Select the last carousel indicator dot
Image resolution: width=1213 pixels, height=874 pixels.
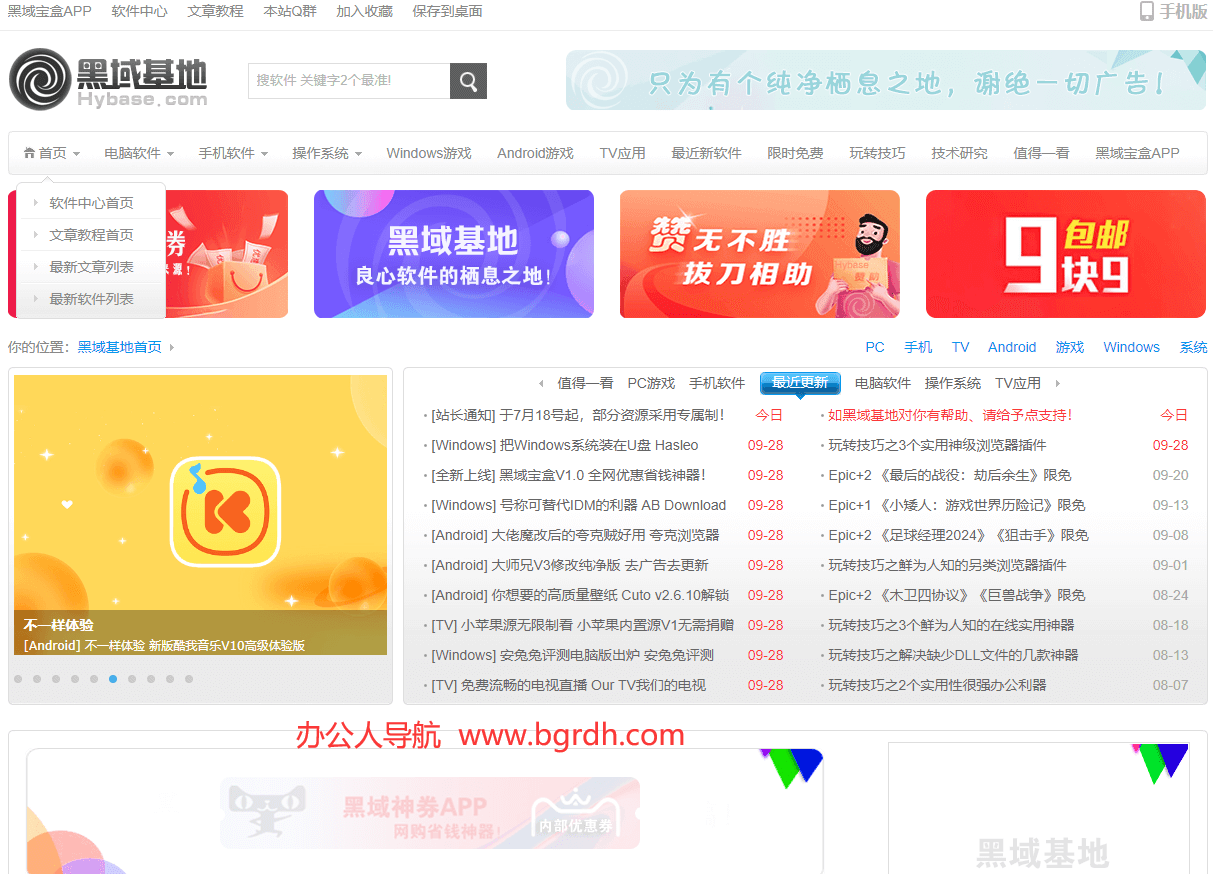[189, 679]
